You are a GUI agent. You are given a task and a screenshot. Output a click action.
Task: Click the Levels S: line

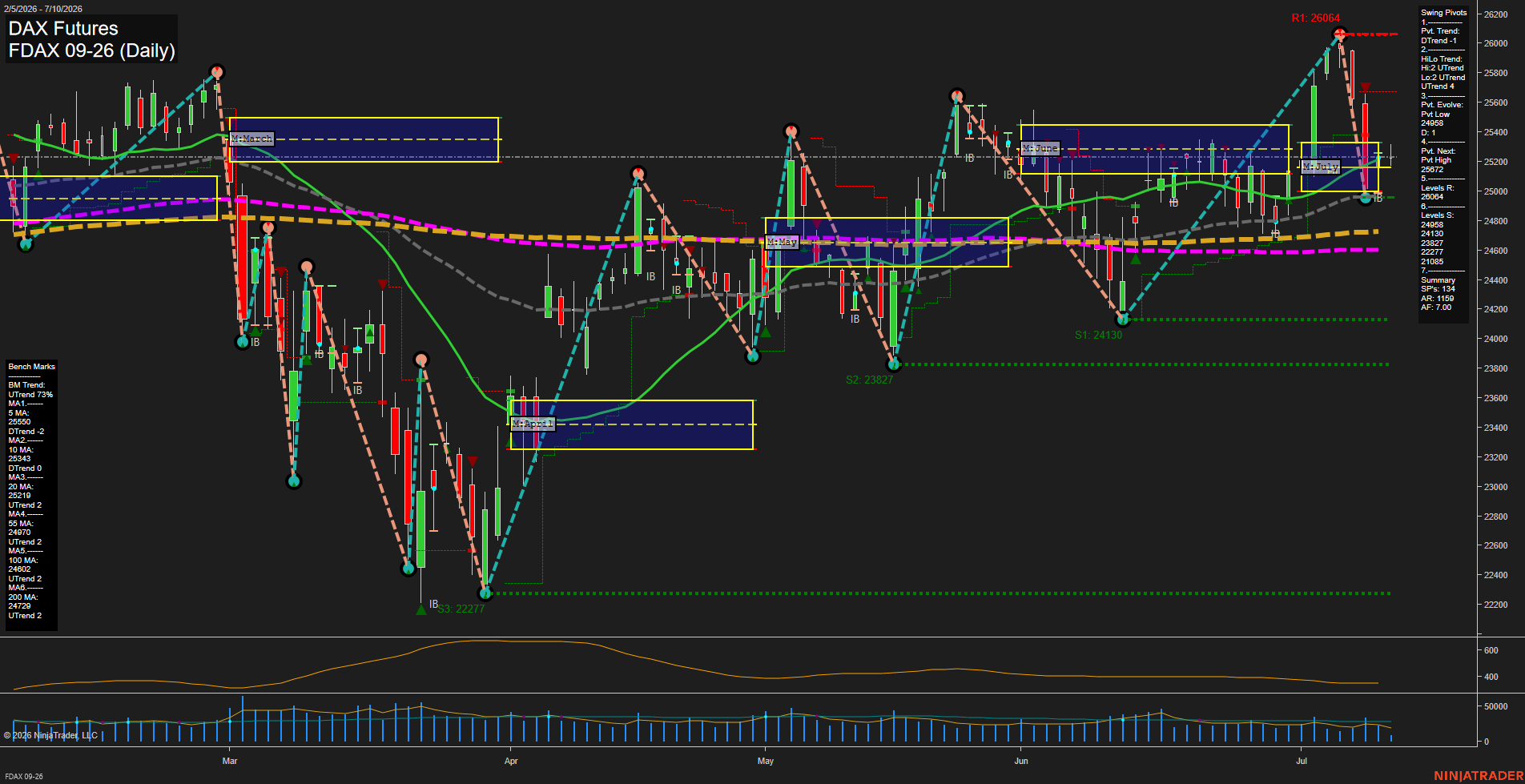1438,215
